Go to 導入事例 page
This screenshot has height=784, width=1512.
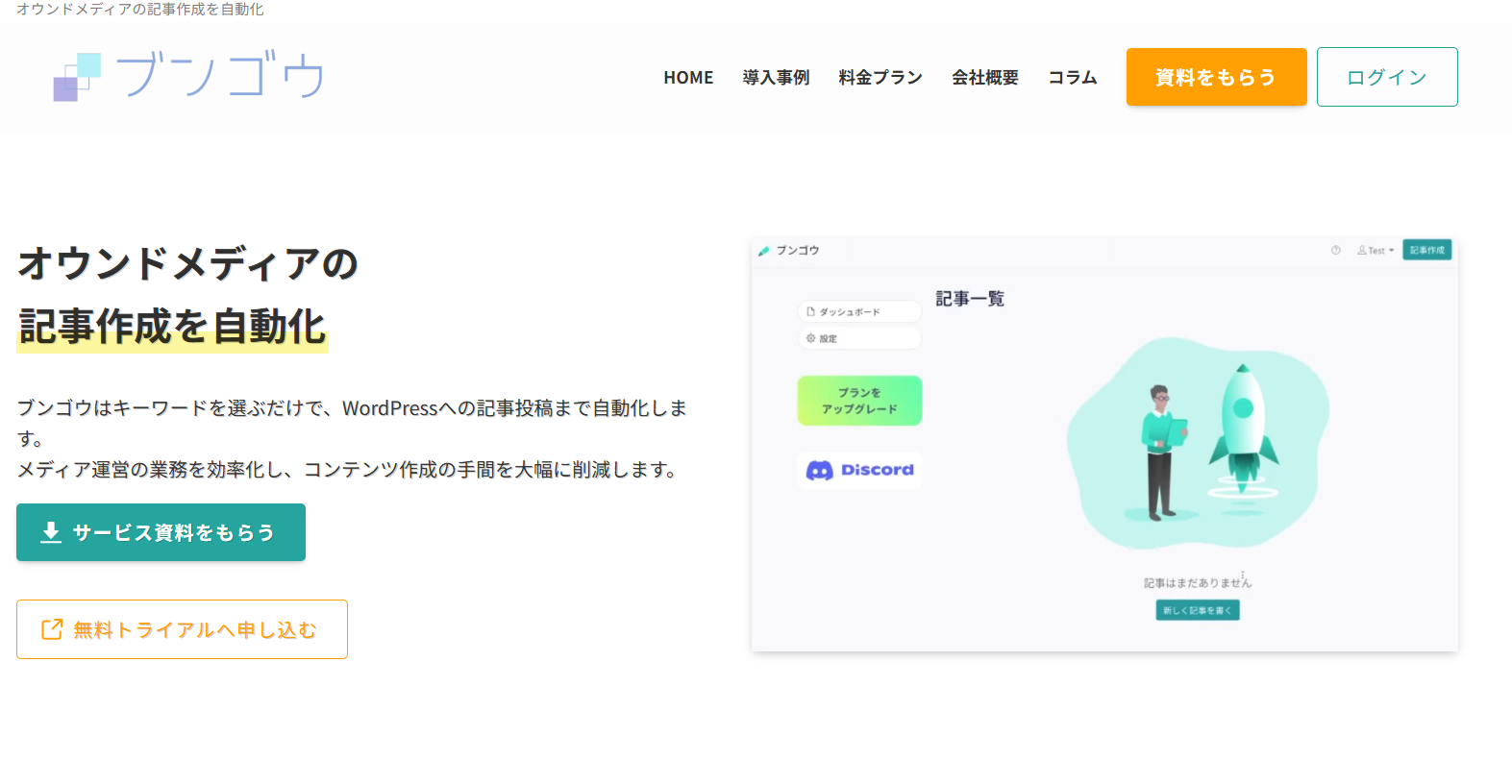click(776, 78)
